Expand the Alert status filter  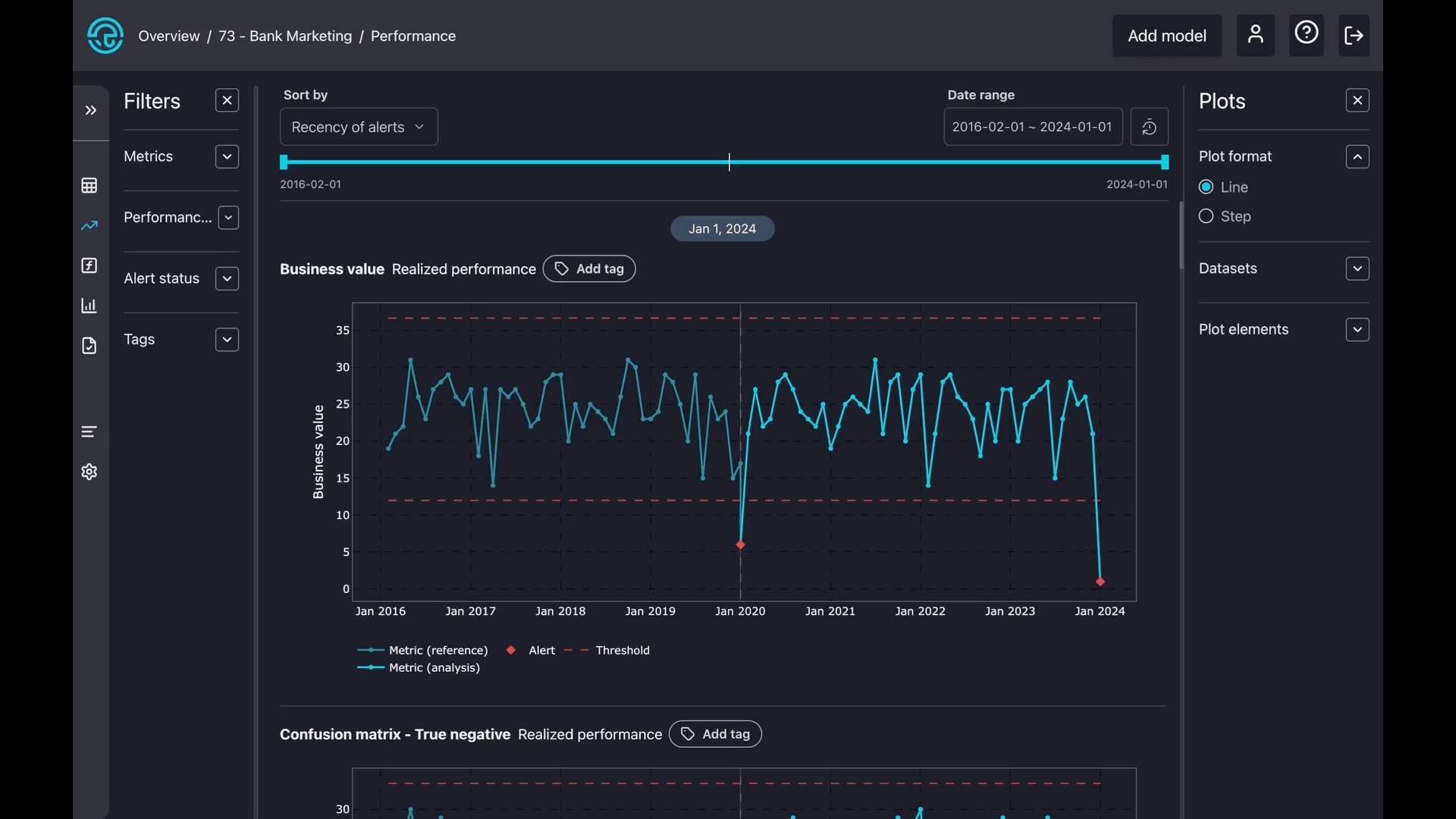[227, 279]
